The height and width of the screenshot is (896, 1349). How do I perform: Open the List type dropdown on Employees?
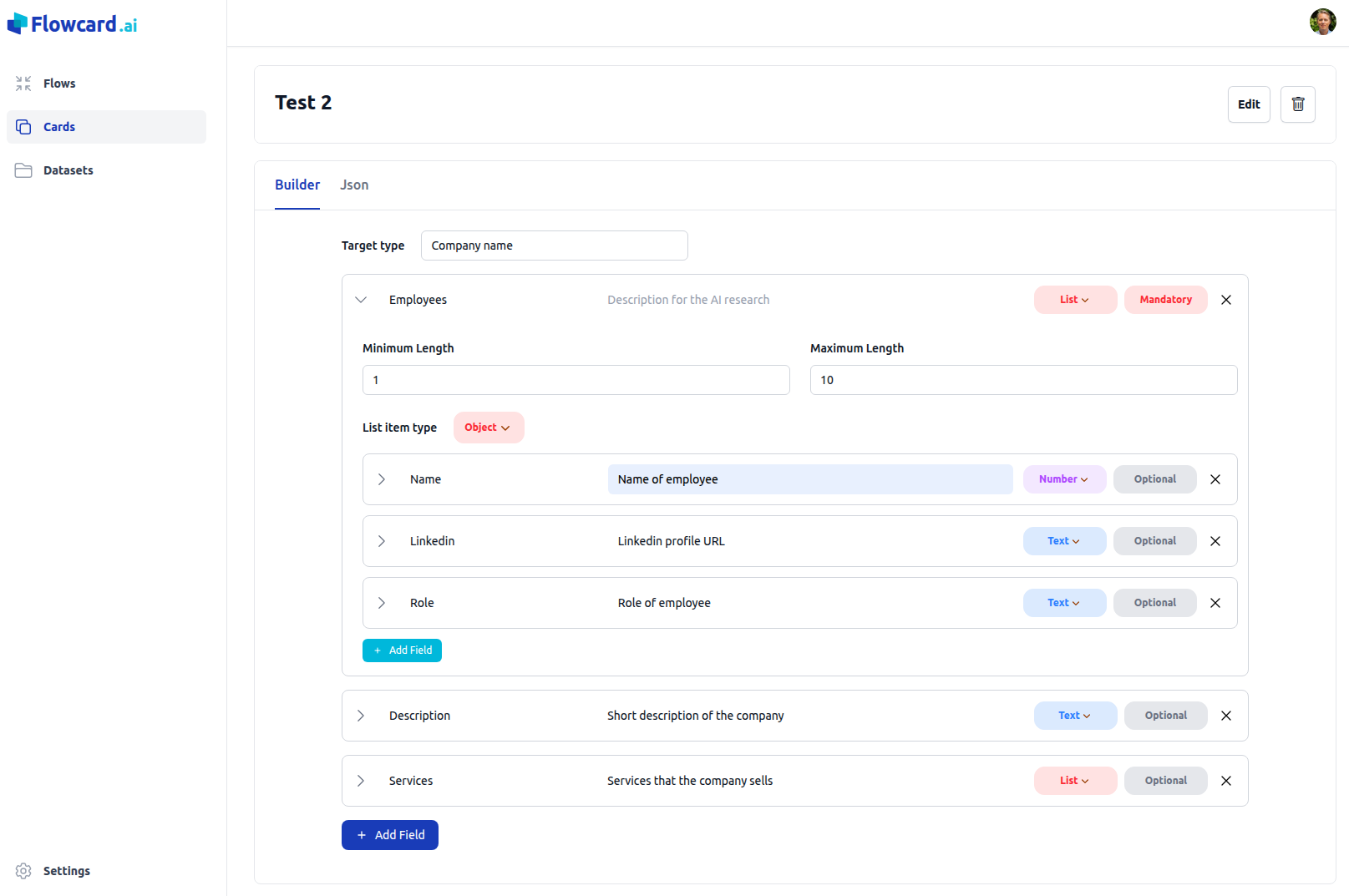1075,299
